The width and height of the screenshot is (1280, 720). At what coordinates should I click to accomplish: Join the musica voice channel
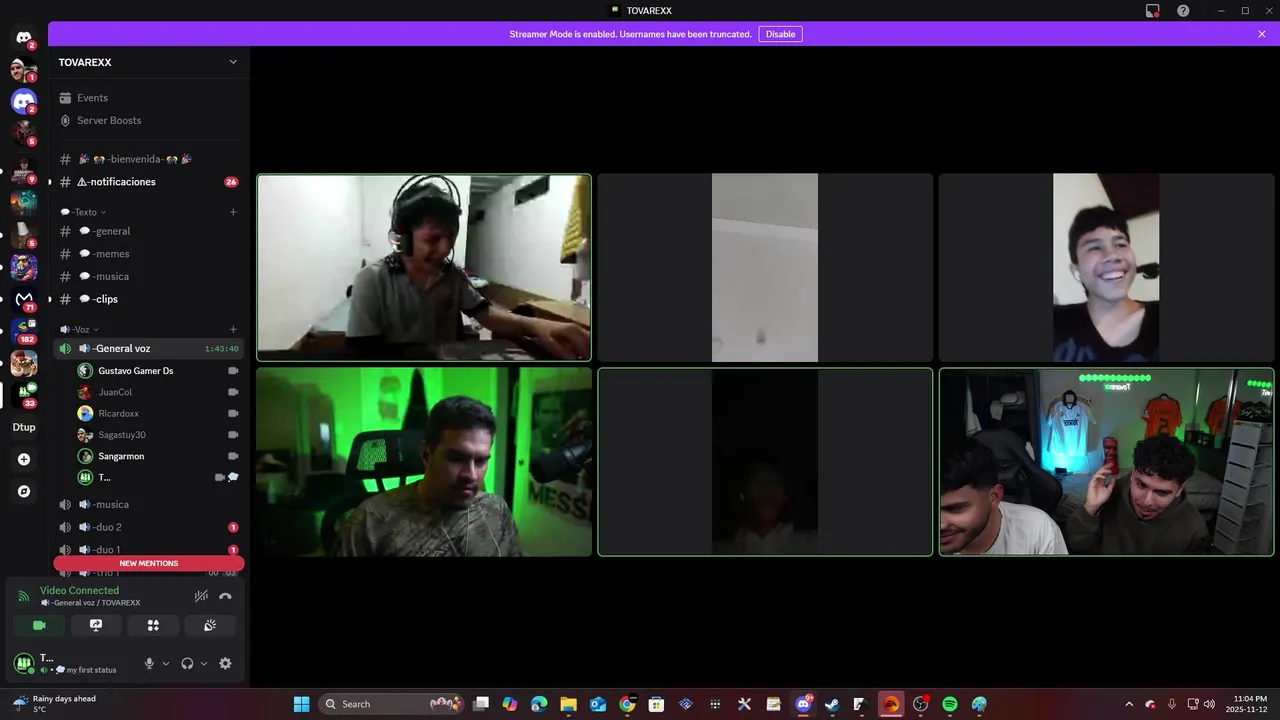[x=148, y=504]
